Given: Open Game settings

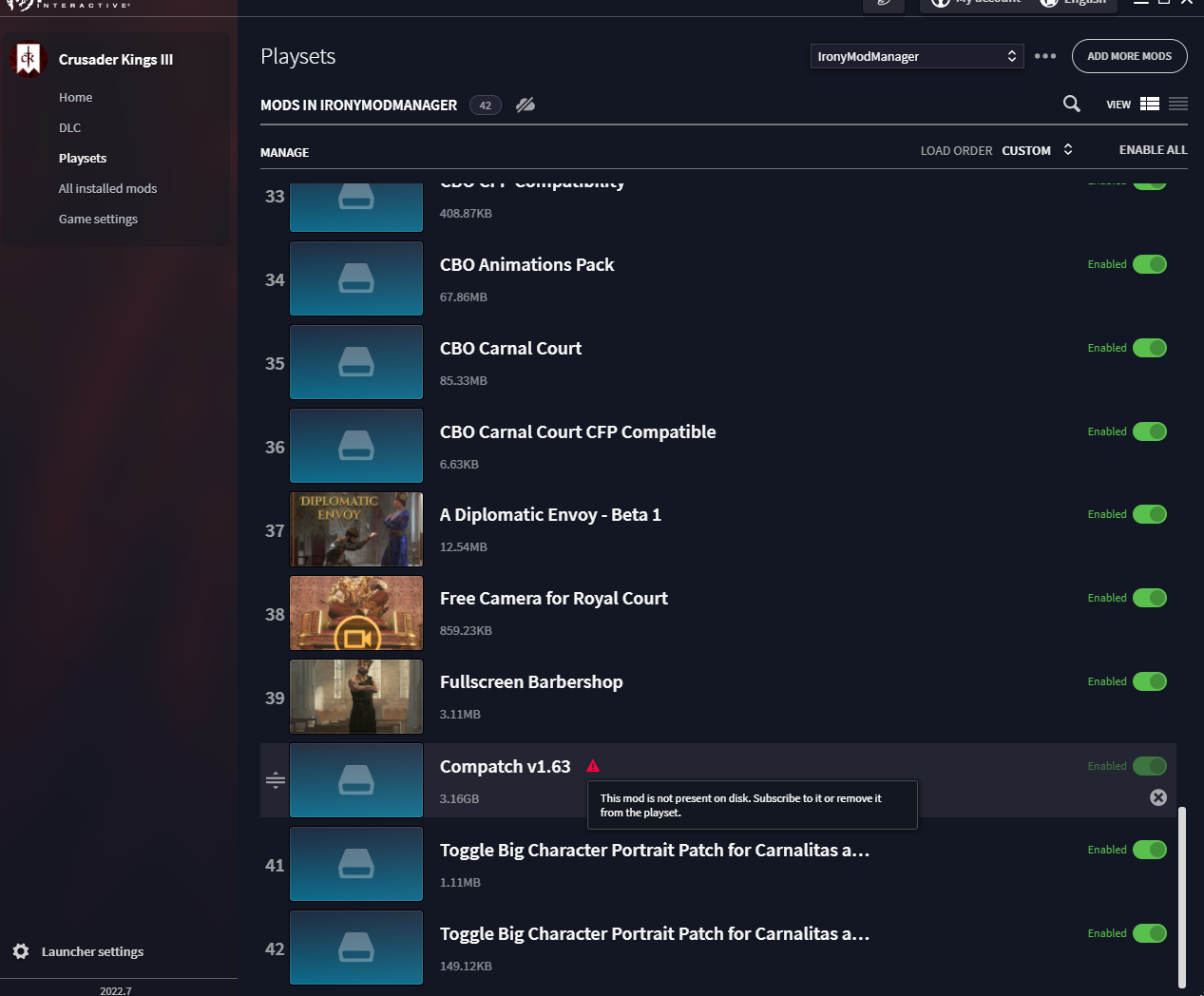Looking at the screenshot, I should pyautogui.click(x=98, y=219).
